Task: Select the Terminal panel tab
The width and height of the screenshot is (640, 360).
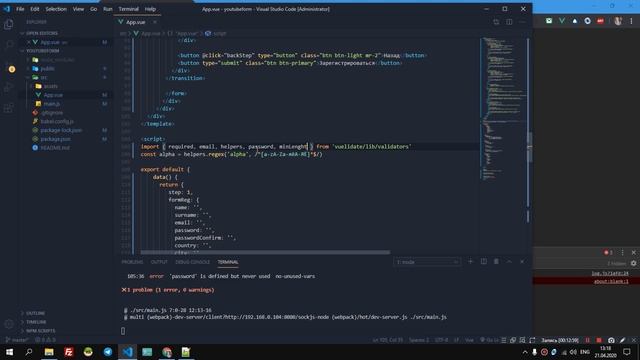Action: click(228, 262)
